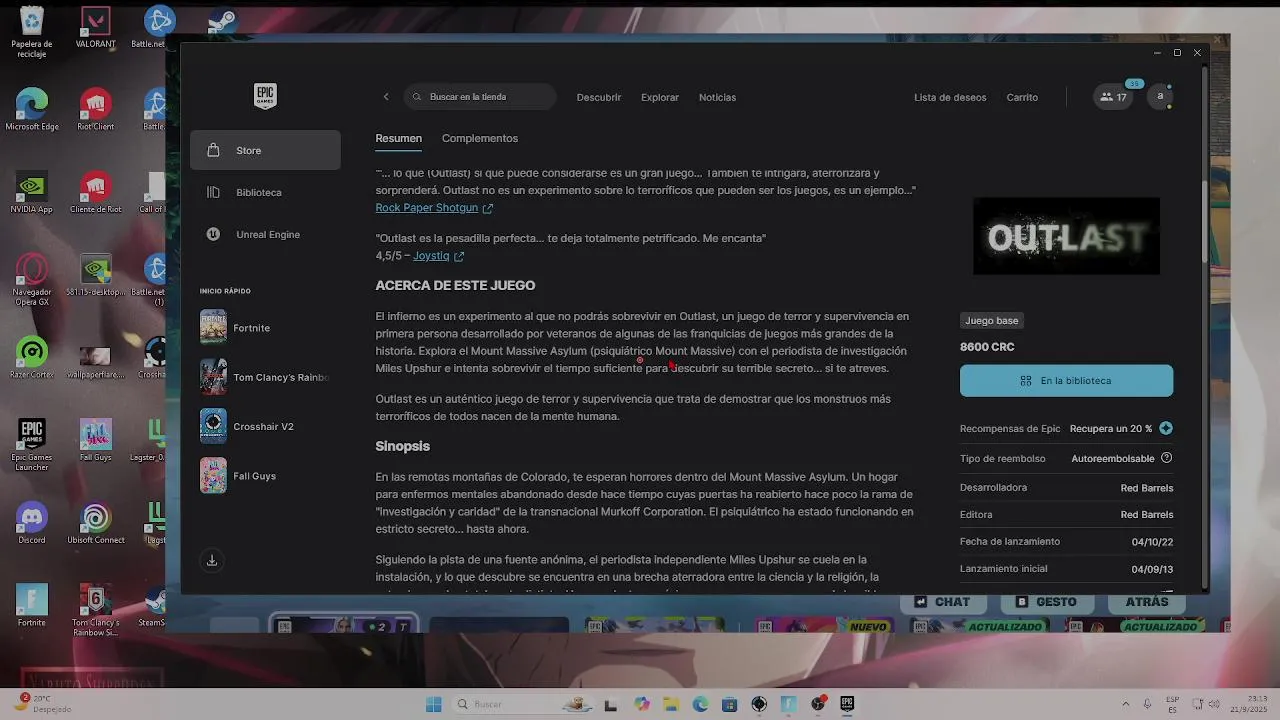Open the Joystiq review link
Screen dimensions: 1280x720
tap(438, 256)
